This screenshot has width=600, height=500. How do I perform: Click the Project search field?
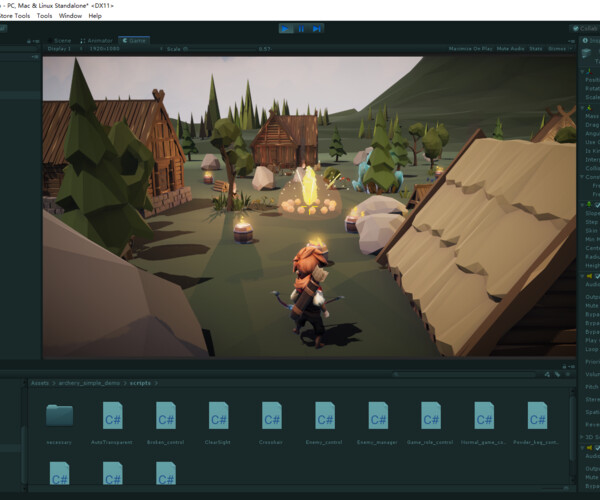(x=465, y=375)
